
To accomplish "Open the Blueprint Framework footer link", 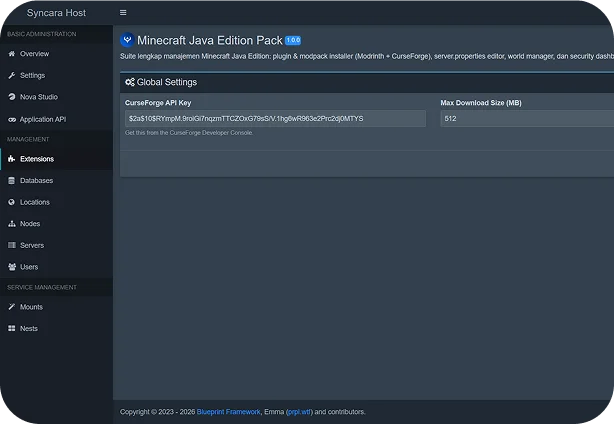I will pos(228,412).
